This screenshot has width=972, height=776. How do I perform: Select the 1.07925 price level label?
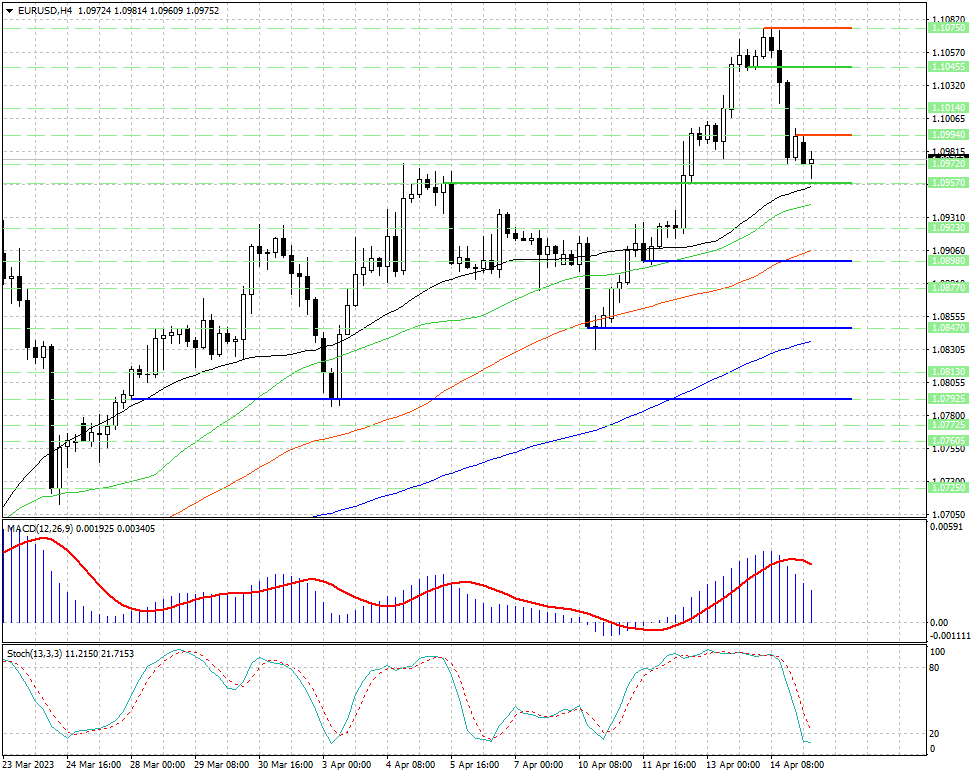click(948, 399)
